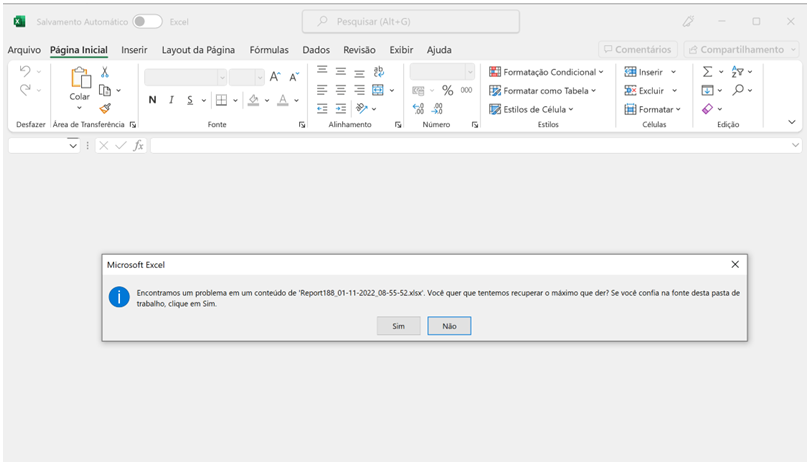This screenshot has width=810, height=462.
Task: Click the thousands separator 000 icon
Action: [466, 90]
